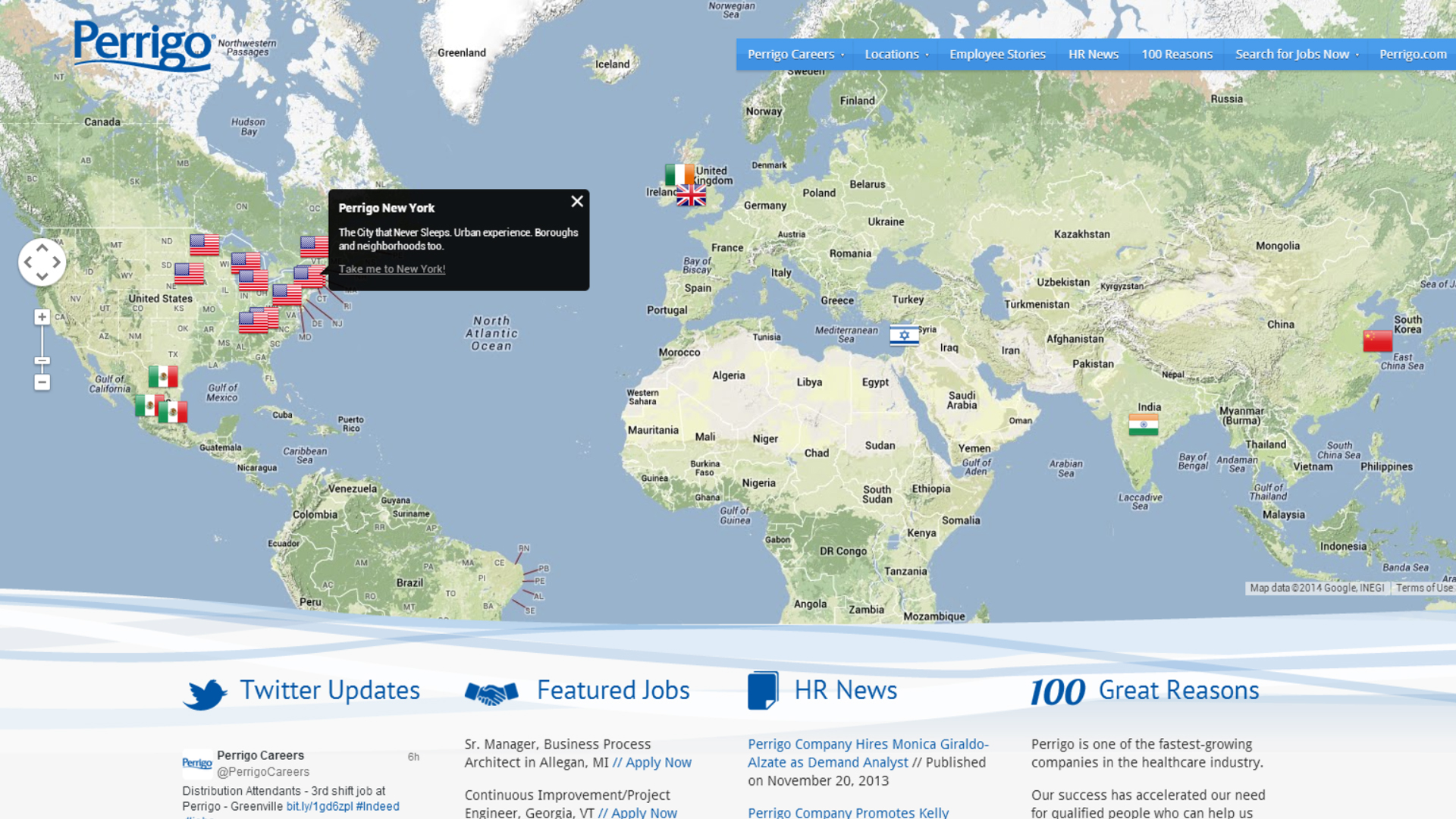
Task: Select the China flag marker
Action: point(1377,341)
